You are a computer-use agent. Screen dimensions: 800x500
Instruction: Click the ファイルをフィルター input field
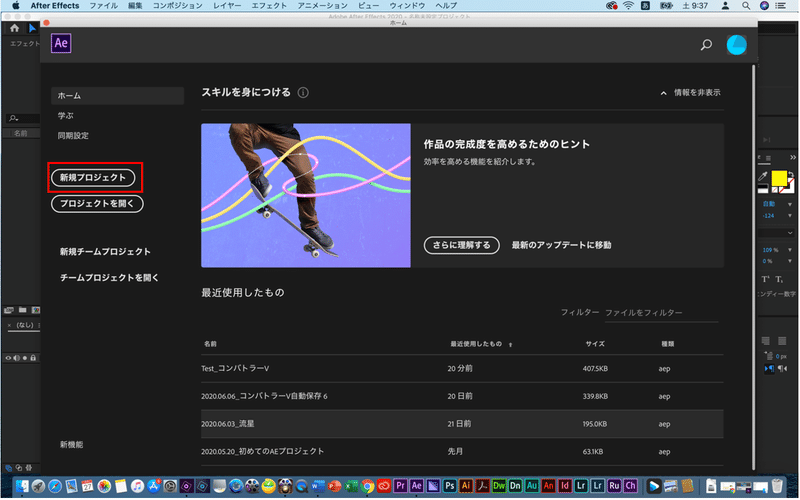pos(662,313)
